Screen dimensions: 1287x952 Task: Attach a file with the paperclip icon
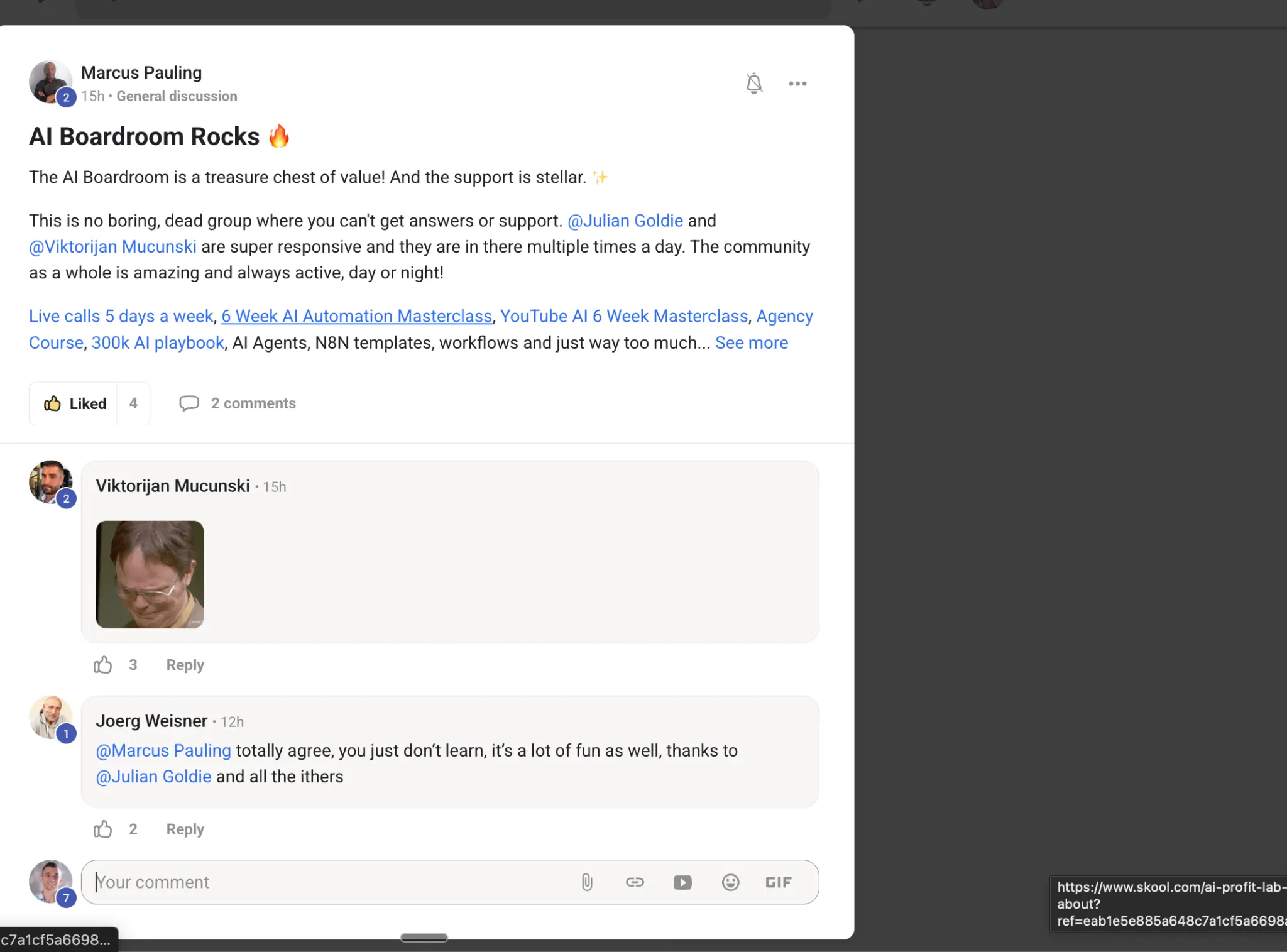coord(587,882)
